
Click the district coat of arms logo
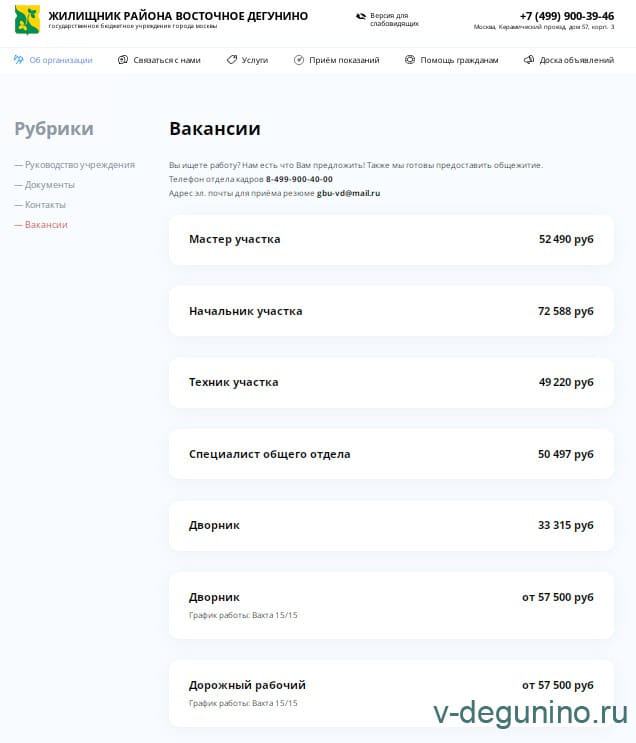click(27, 19)
